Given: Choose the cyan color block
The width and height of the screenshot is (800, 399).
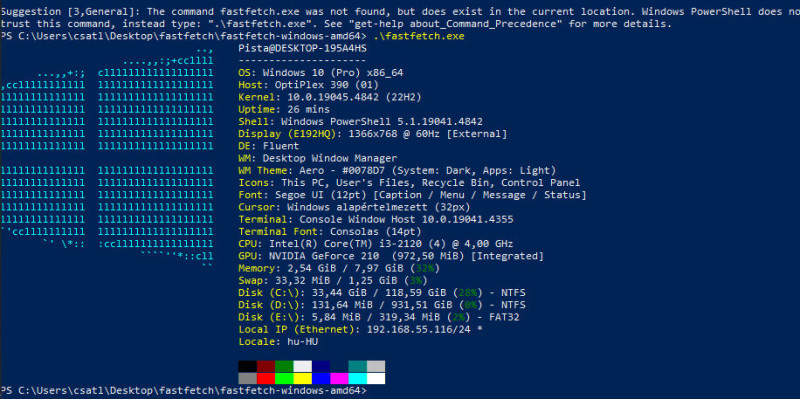Looking at the screenshot, I should point(358,378).
